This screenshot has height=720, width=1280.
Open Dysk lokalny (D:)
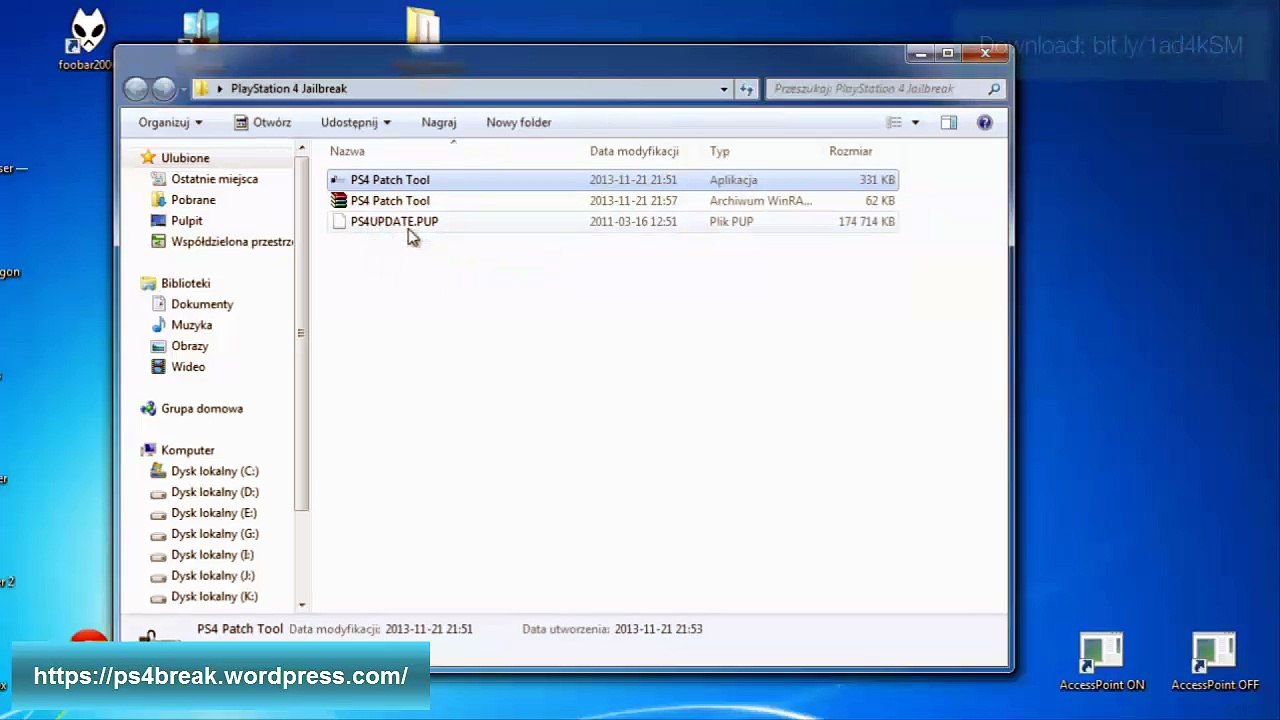coord(215,492)
